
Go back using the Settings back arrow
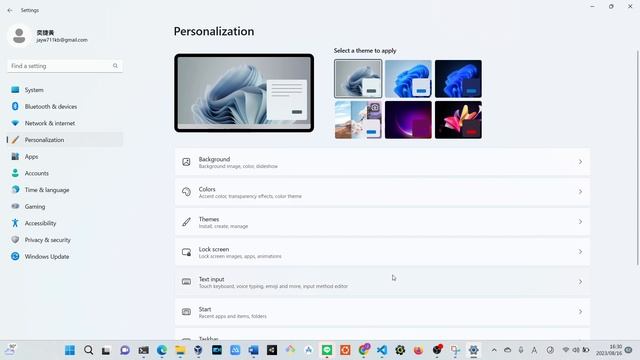click(x=10, y=10)
